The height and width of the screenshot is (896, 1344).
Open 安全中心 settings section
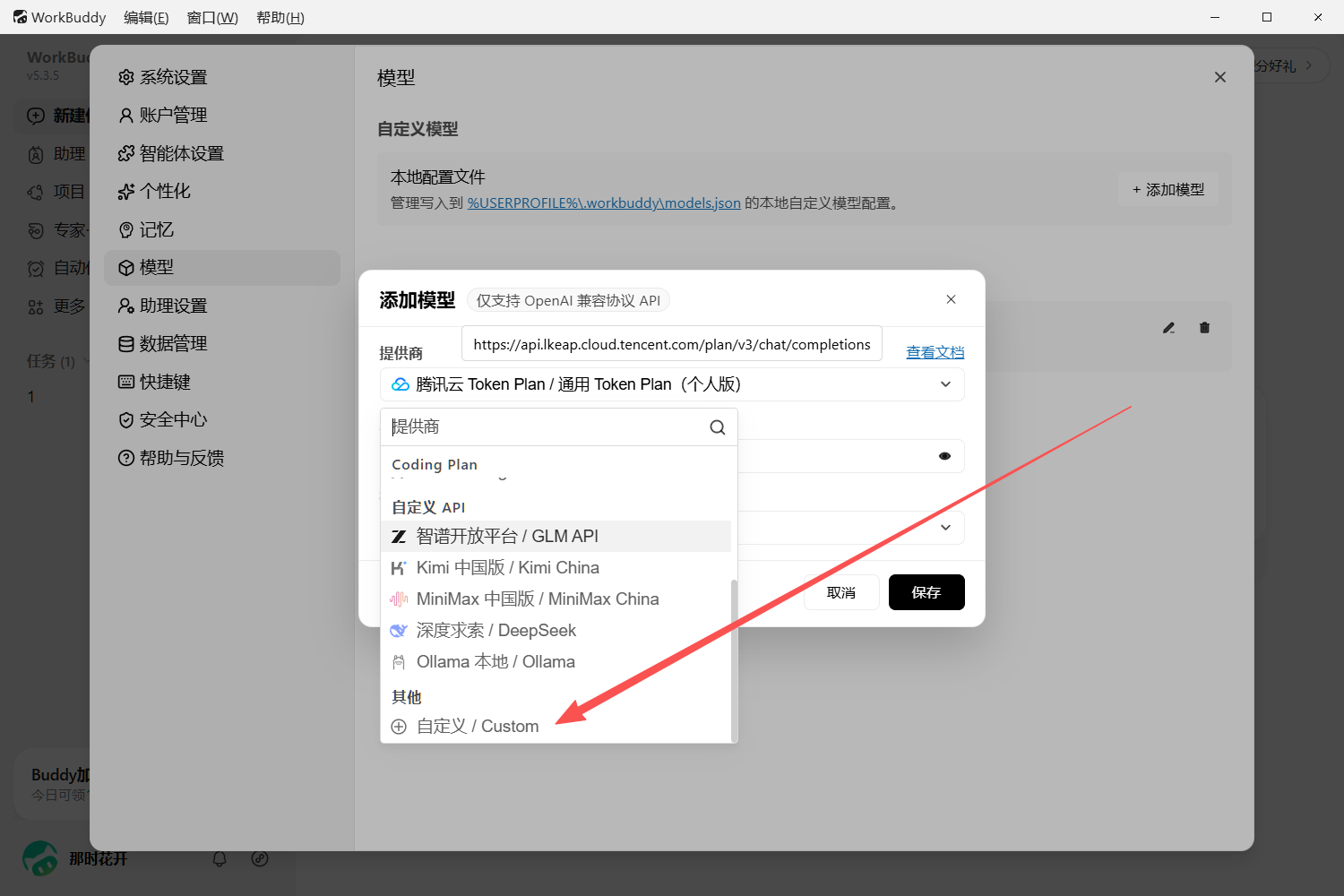pos(222,419)
